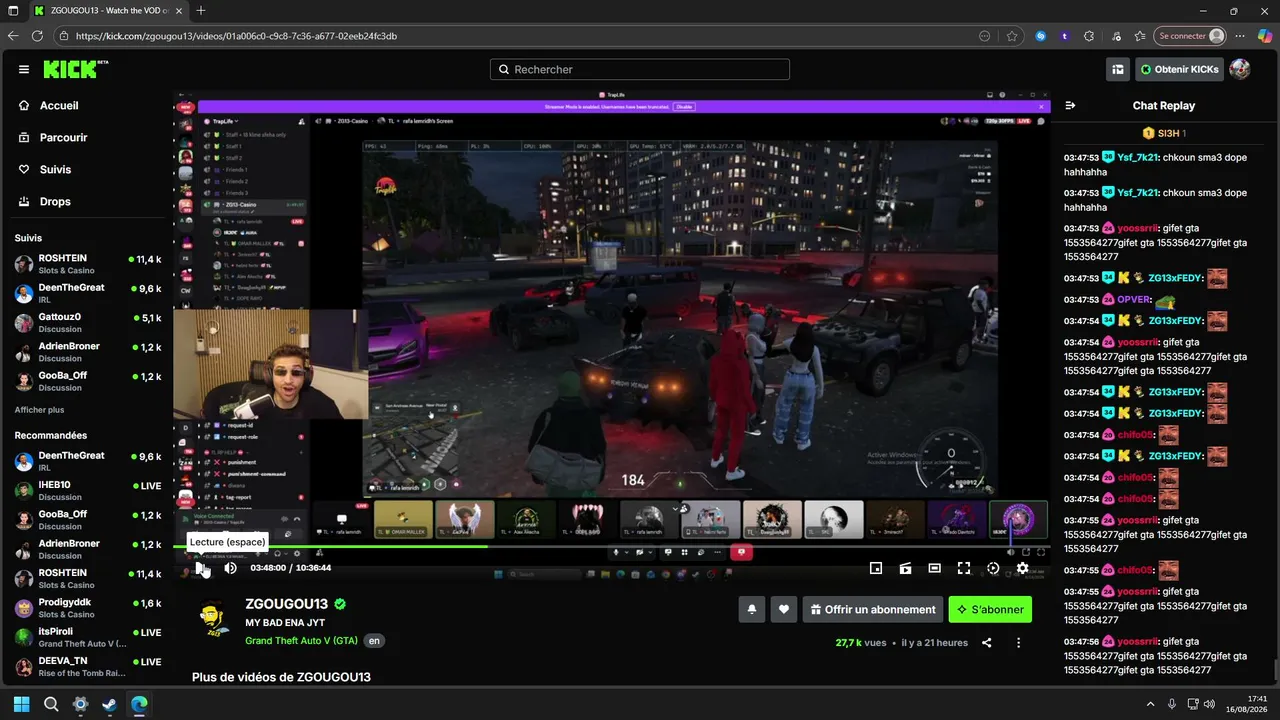Image resolution: width=1280 pixels, height=720 pixels.
Task: Toggle theater mode in the player
Action: click(934, 568)
